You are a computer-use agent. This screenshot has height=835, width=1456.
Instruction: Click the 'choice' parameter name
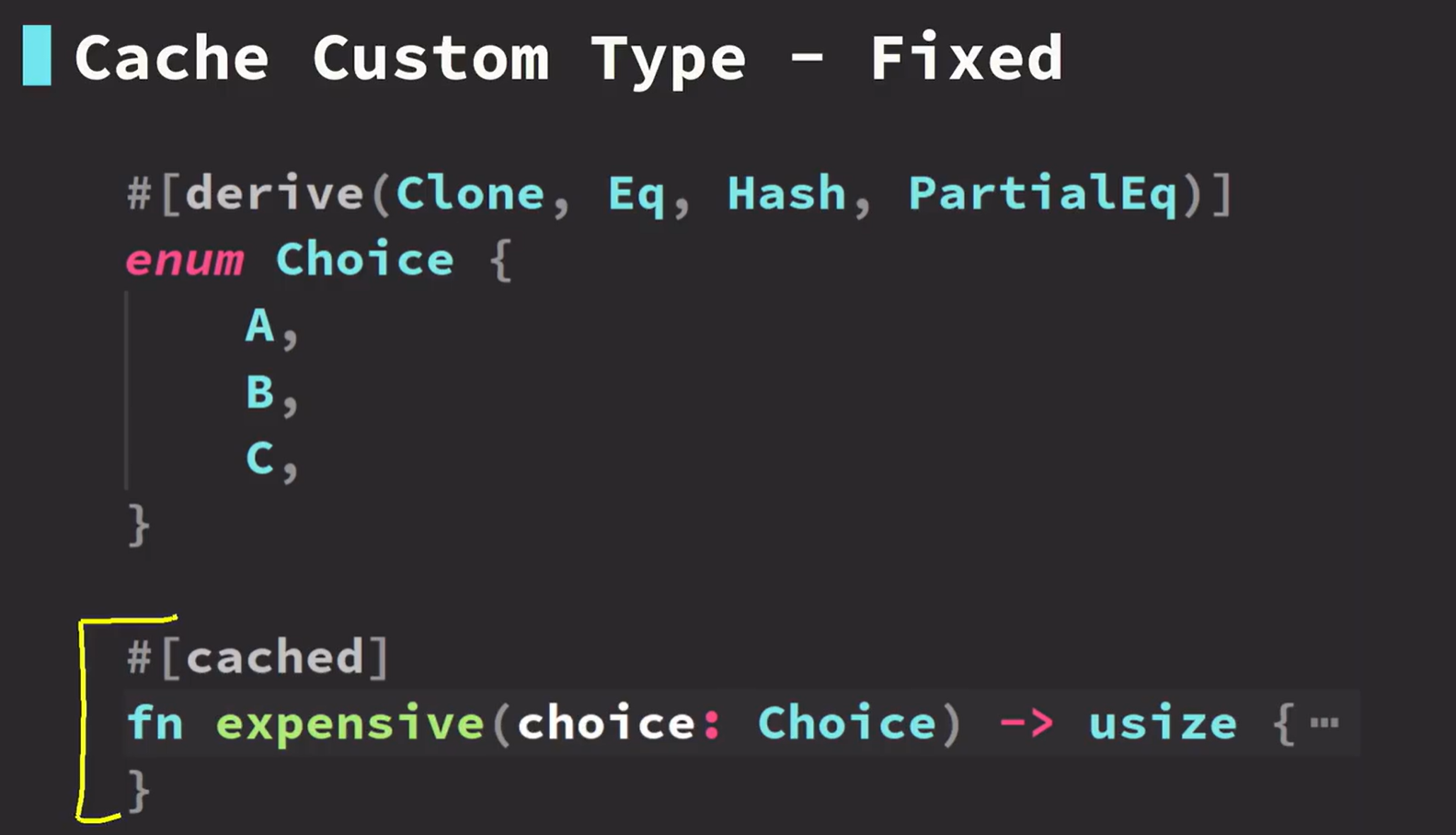[x=606, y=724]
